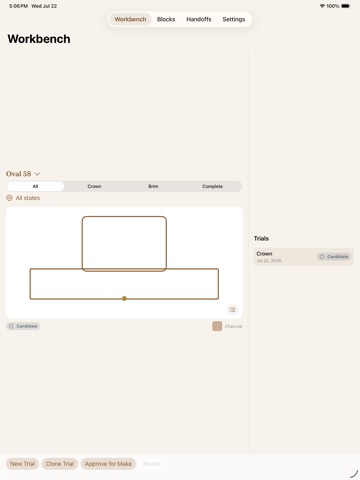
Task: Switch to the Blocks tab
Action: pyautogui.click(x=166, y=19)
